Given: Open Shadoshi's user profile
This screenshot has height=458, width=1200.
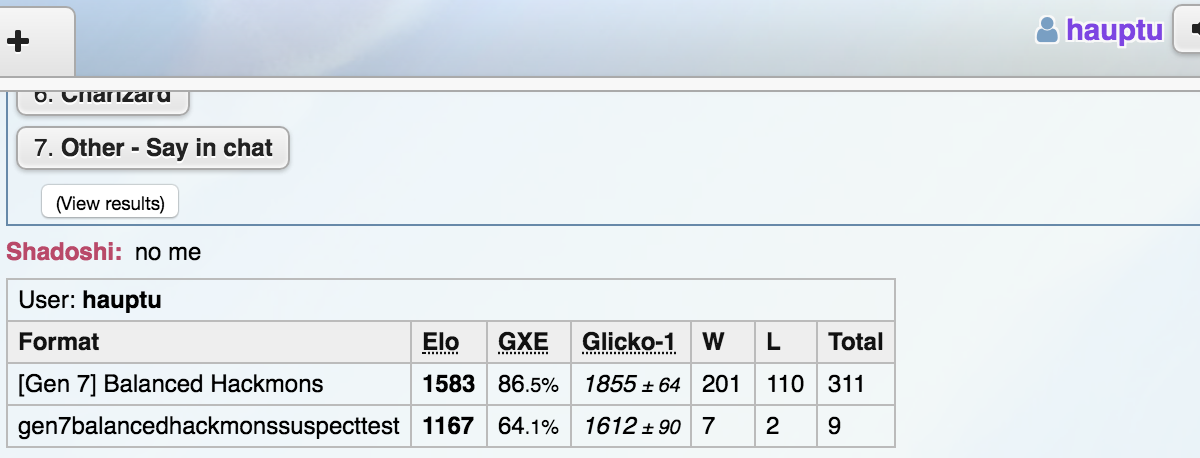Looking at the screenshot, I should (x=65, y=252).
